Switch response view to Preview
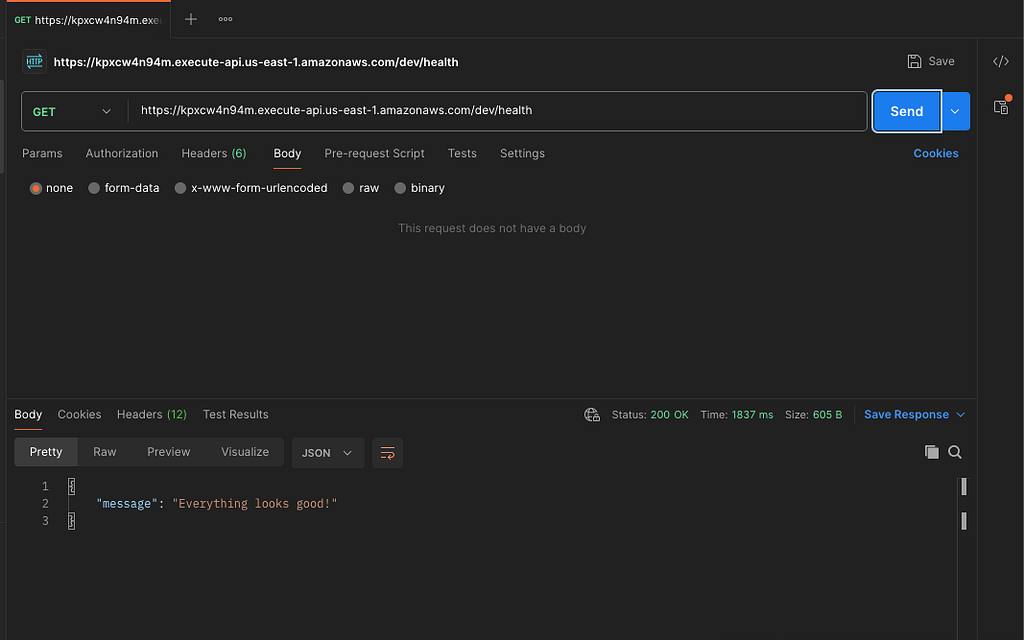This screenshot has width=1024, height=640. pyautogui.click(x=168, y=452)
